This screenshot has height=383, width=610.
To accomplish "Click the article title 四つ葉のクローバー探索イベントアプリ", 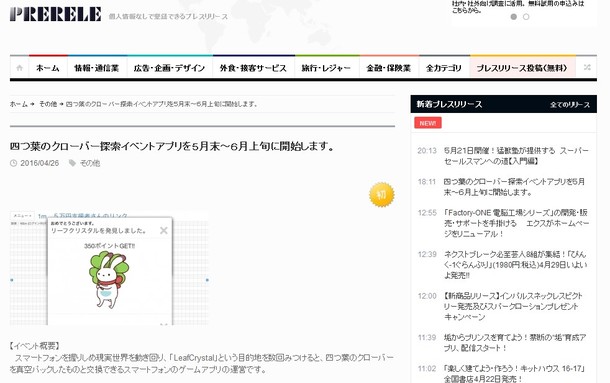I will click(172, 146).
